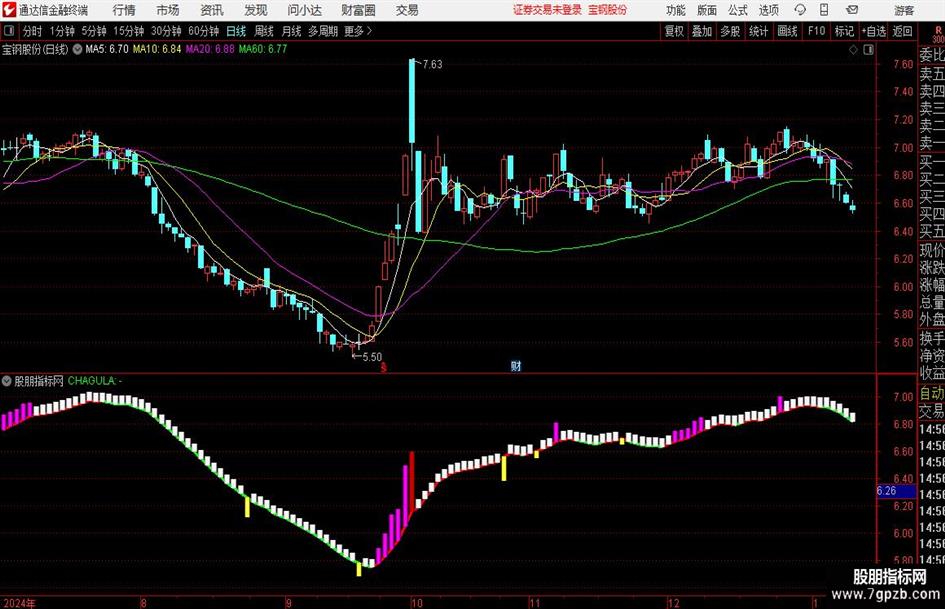Image resolution: width=945 pixels, height=609 pixels.
Task: Click the MA60: 6.77 indicator label
Action: 263,49
